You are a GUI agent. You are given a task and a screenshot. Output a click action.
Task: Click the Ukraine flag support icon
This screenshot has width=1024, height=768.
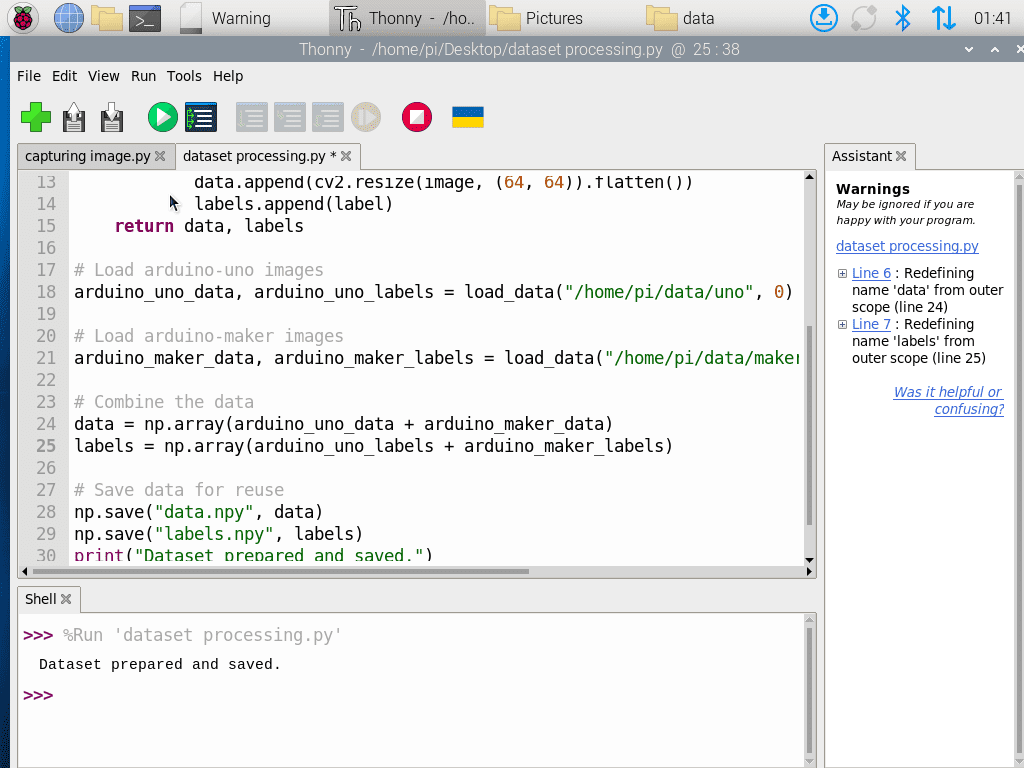tap(468, 117)
